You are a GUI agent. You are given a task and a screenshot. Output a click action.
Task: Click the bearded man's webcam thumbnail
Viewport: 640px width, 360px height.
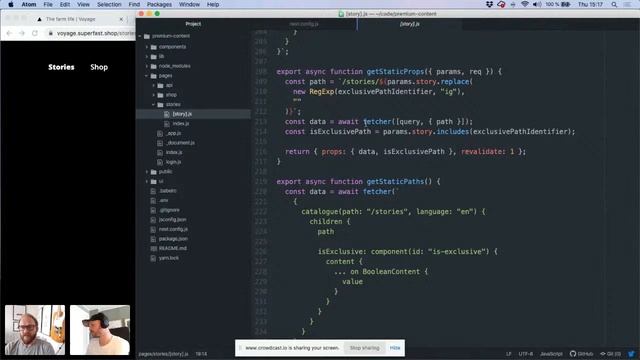tap(35, 330)
